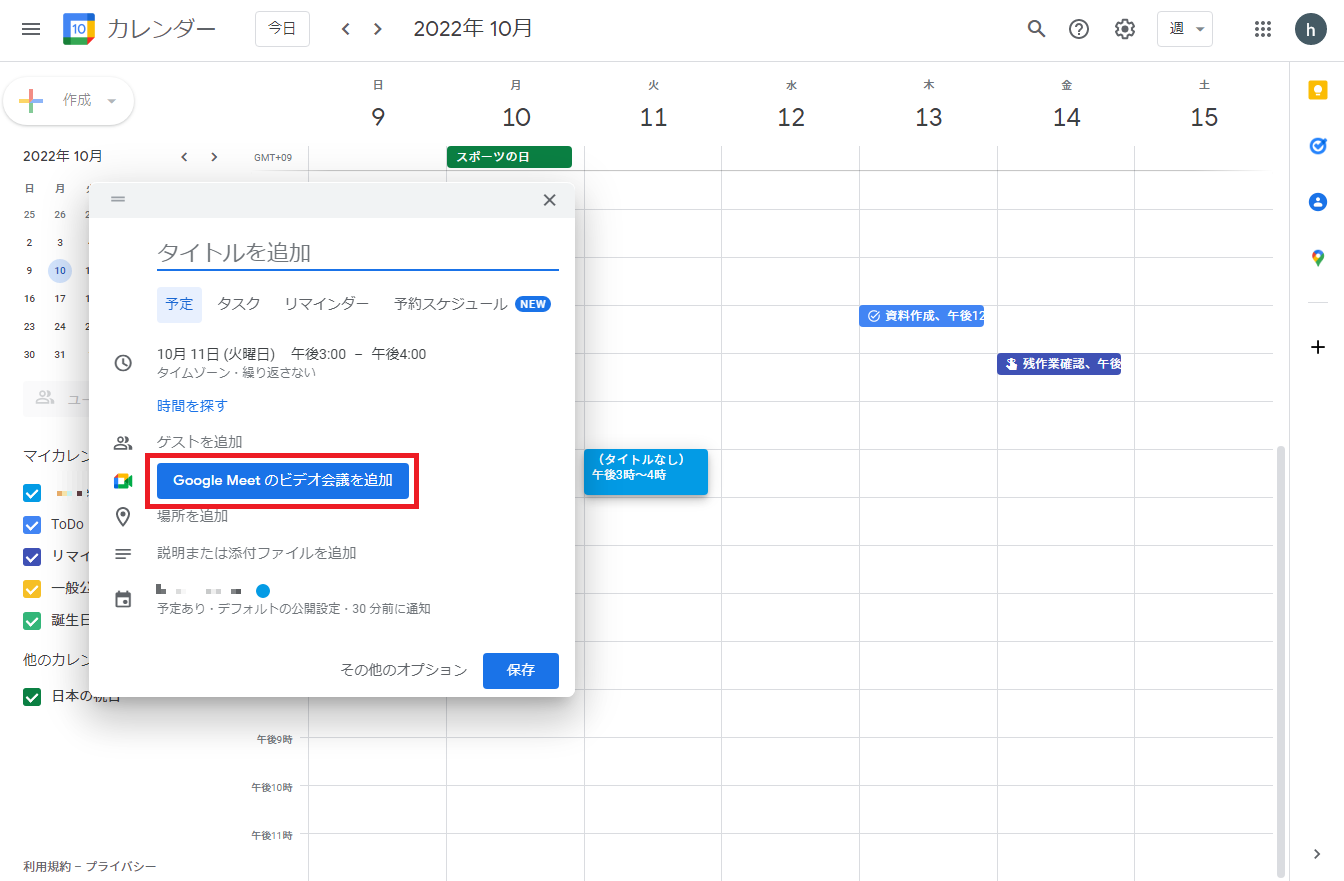Click the blue calendar color dot

[x=263, y=591]
